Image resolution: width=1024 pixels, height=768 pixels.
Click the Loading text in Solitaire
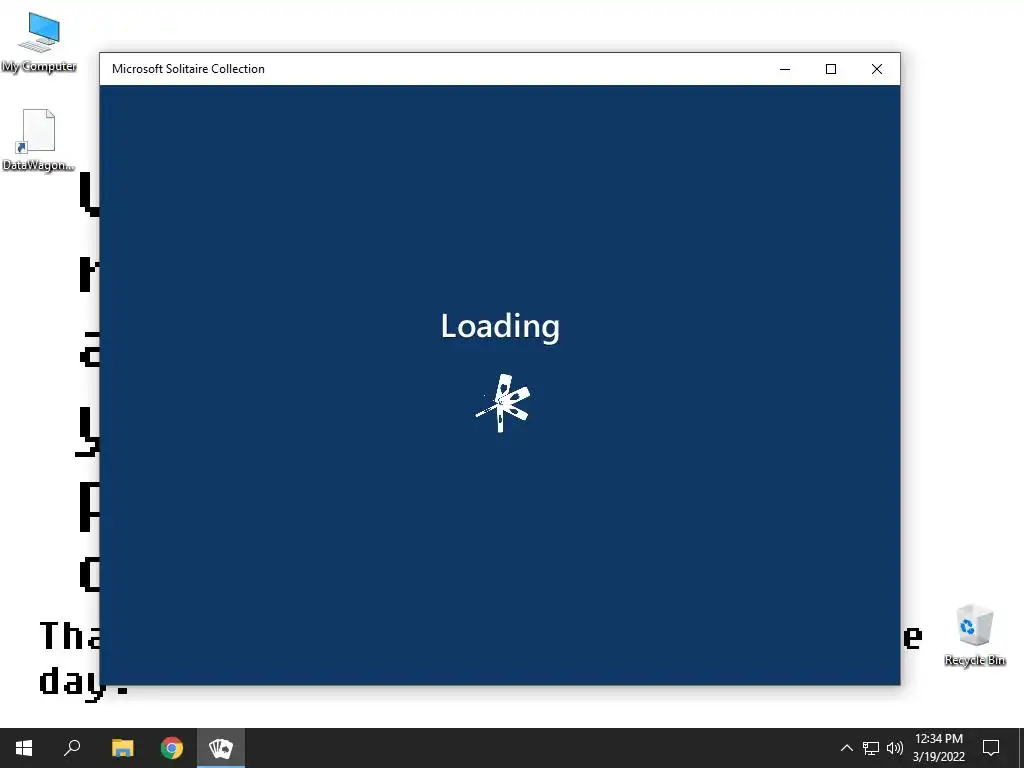click(500, 326)
